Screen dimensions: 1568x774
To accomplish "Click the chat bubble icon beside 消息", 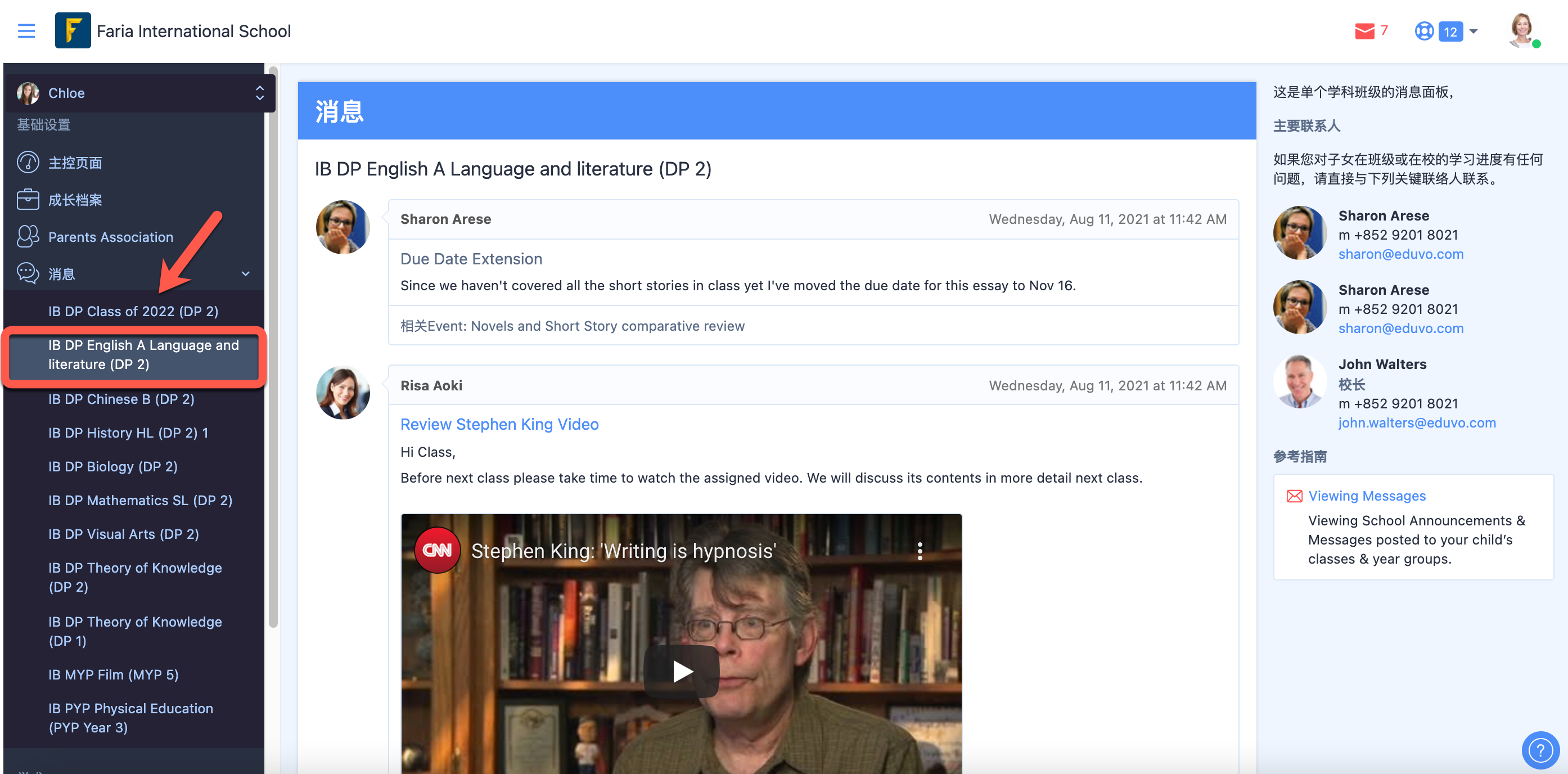I will click(x=28, y=273).
